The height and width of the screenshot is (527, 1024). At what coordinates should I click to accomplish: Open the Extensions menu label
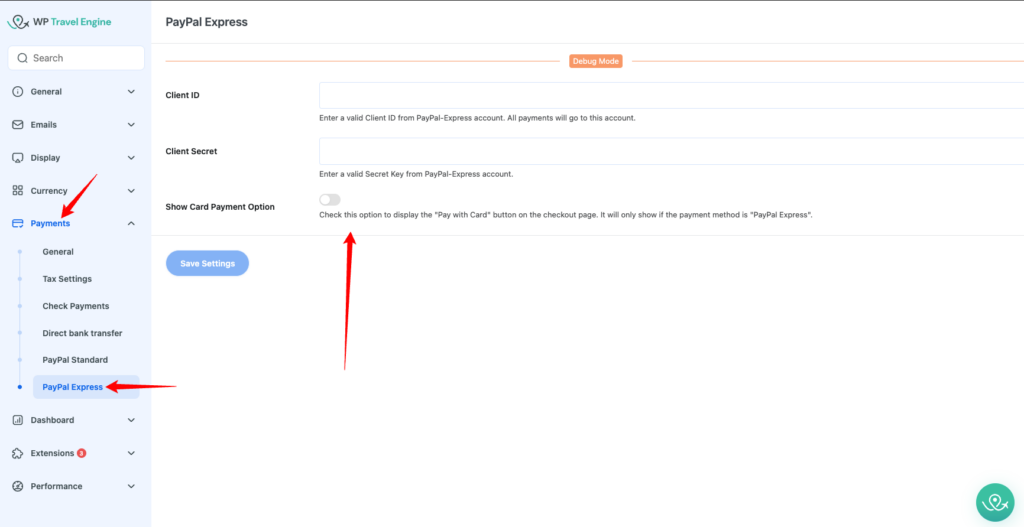52,453
